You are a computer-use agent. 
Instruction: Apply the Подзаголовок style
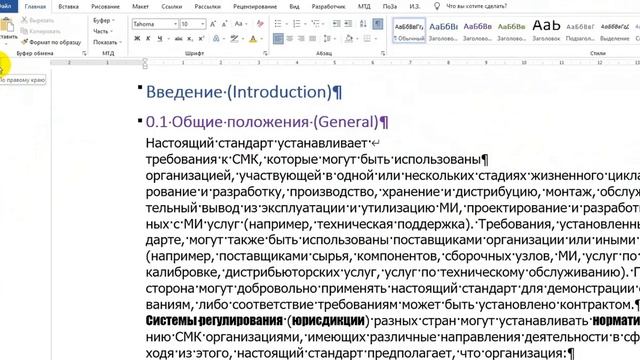[x=580, y=31]
